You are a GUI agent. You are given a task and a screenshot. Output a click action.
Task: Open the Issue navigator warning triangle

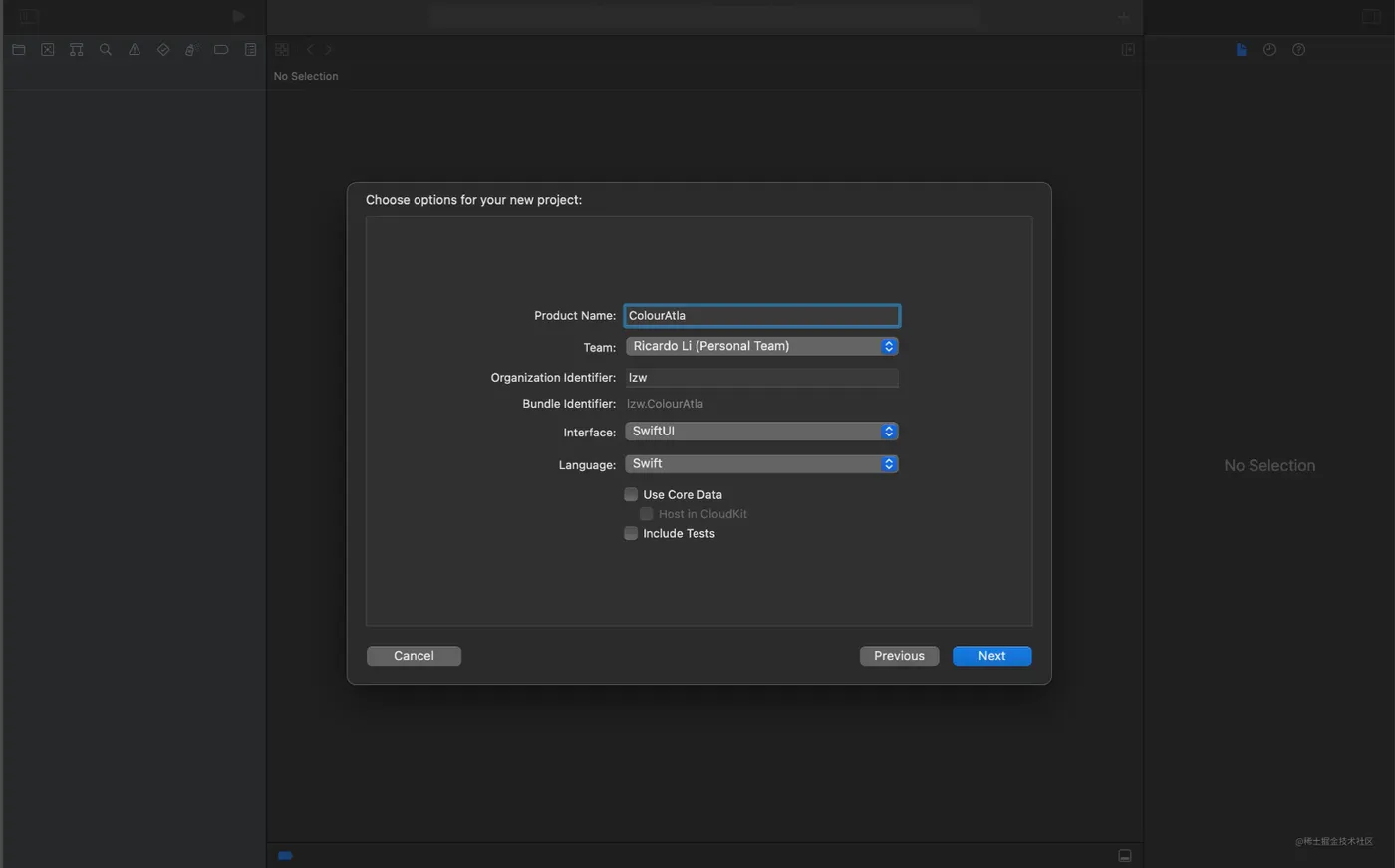(134, 49)
